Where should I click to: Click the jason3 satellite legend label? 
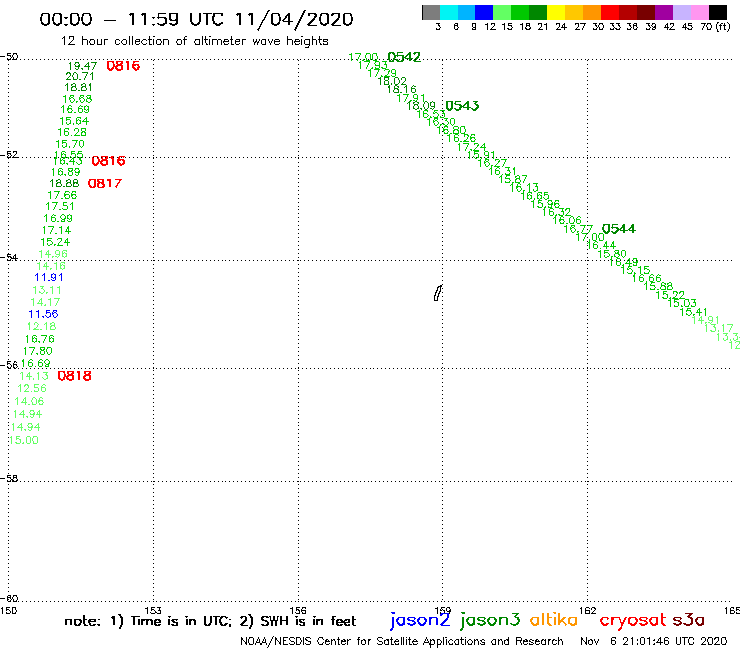point(490,621)
